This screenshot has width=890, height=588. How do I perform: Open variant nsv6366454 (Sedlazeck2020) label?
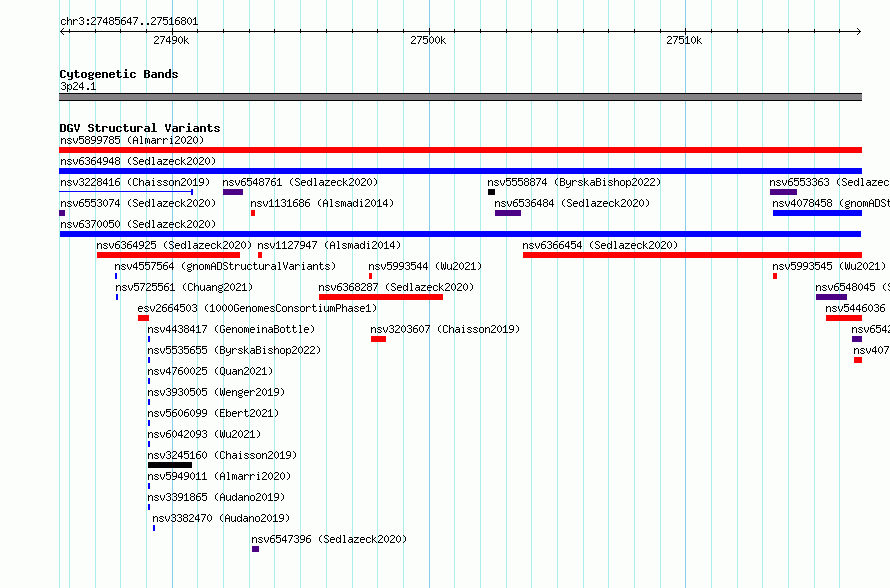(601, 245)
